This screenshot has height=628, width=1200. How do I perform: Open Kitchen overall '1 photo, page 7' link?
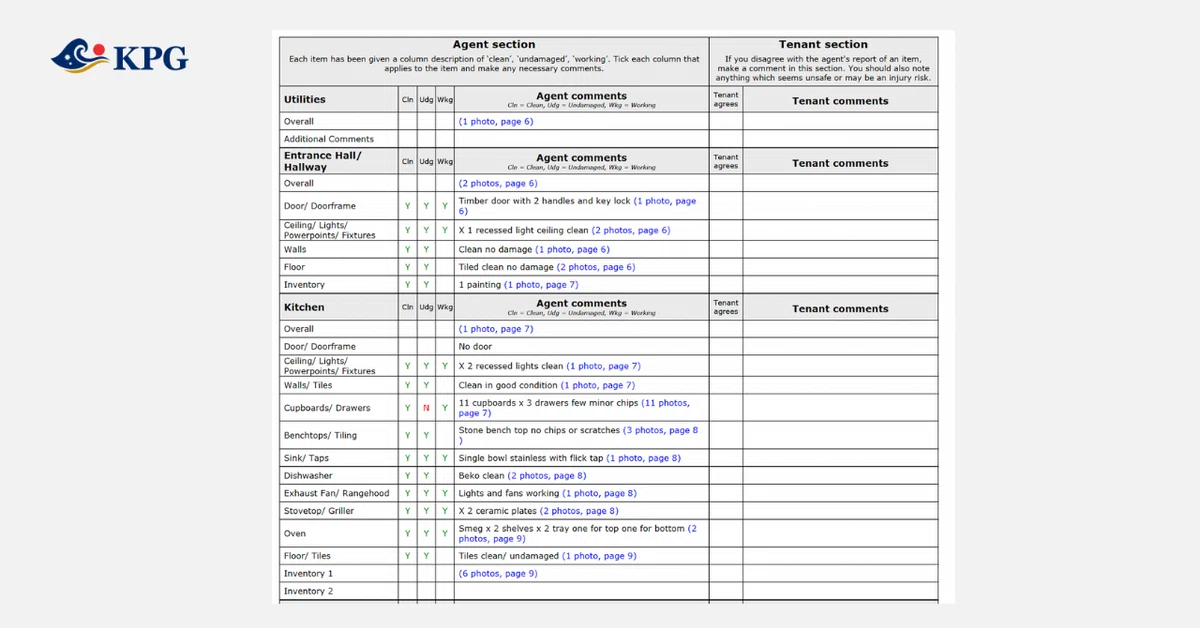tap(496, 329)
